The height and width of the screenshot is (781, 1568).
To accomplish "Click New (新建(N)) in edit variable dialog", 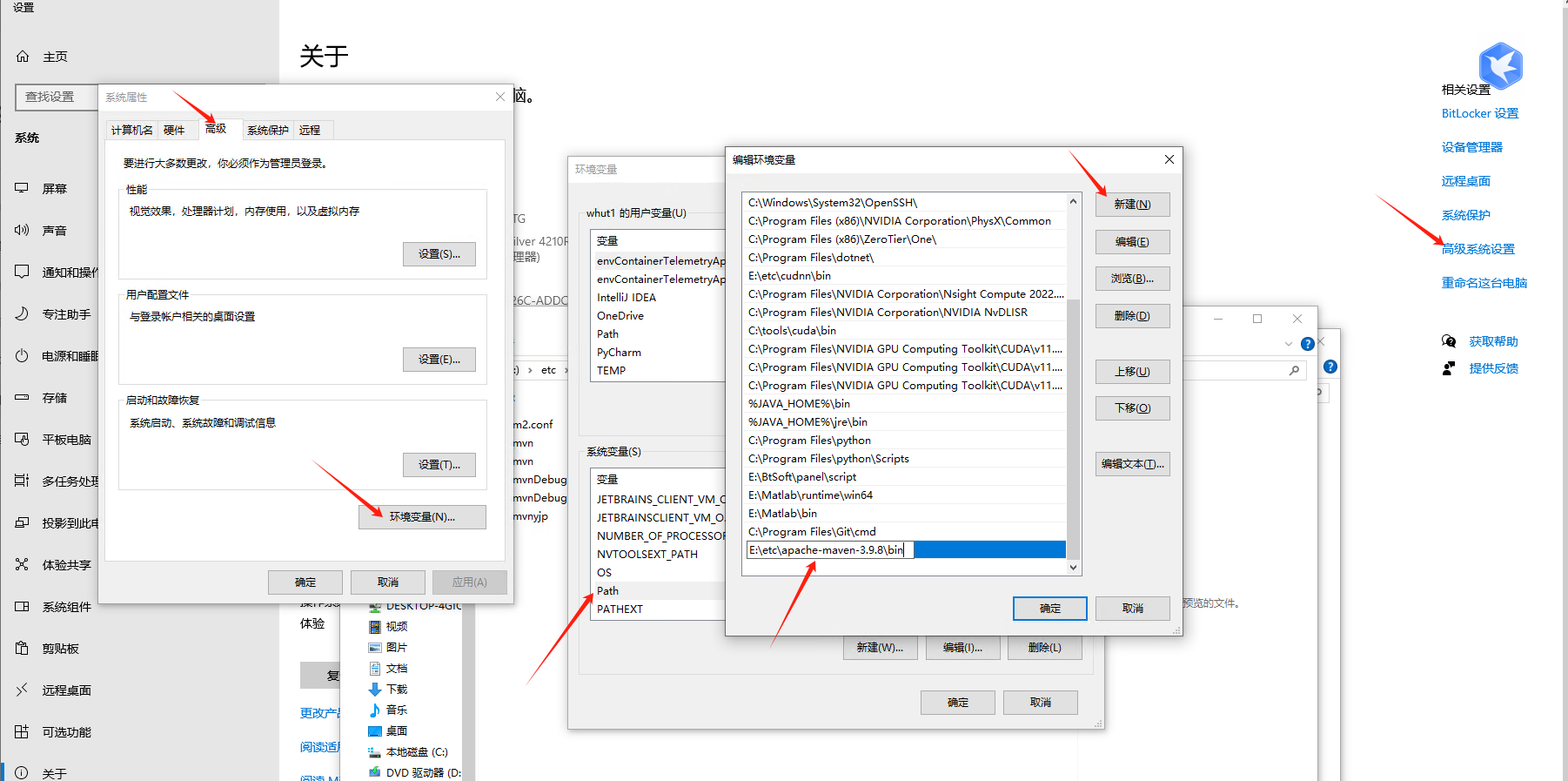I will click(x=1132, y=205).
